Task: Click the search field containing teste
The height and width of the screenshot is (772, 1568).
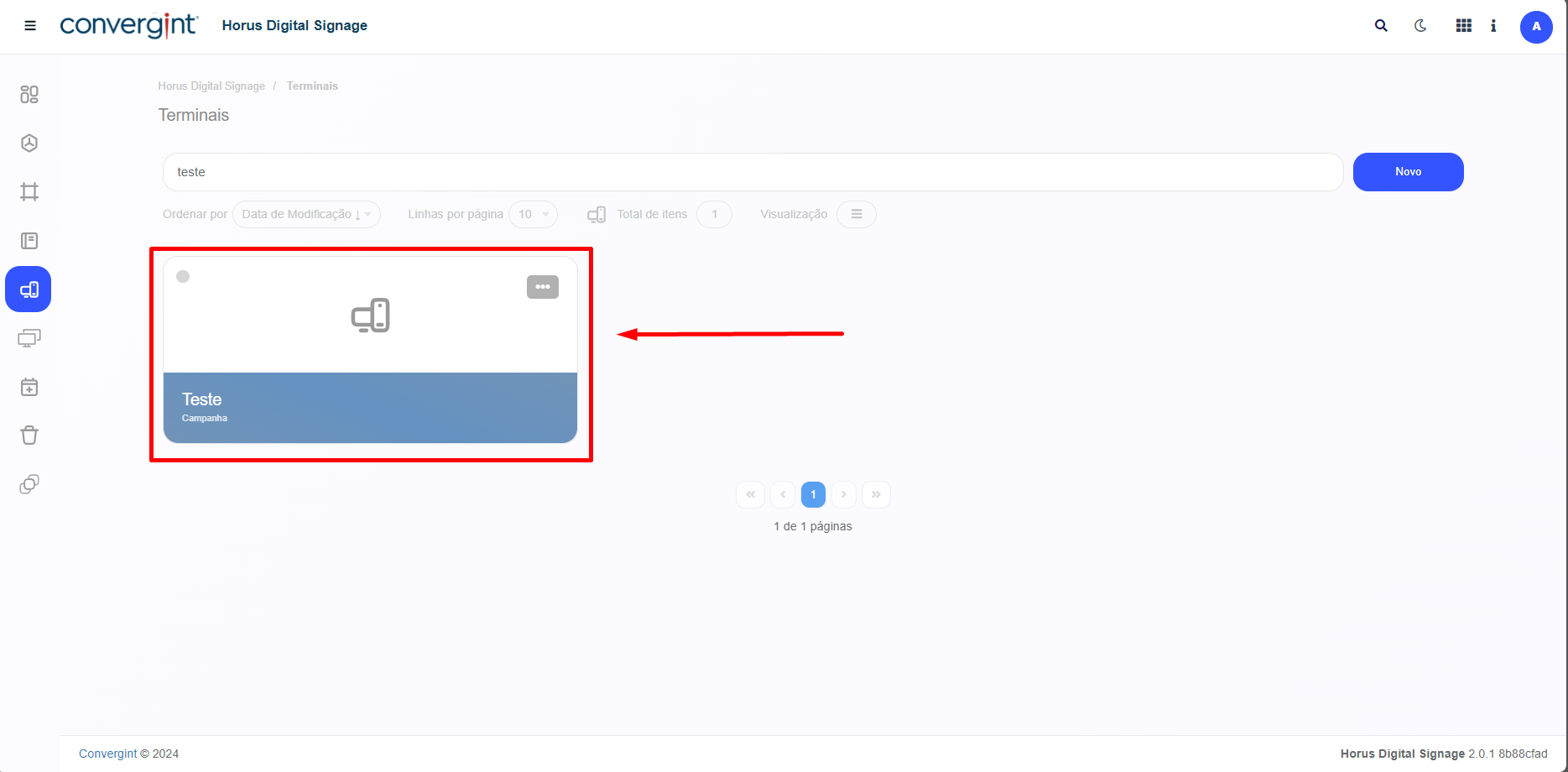Action: pos(753,172)
